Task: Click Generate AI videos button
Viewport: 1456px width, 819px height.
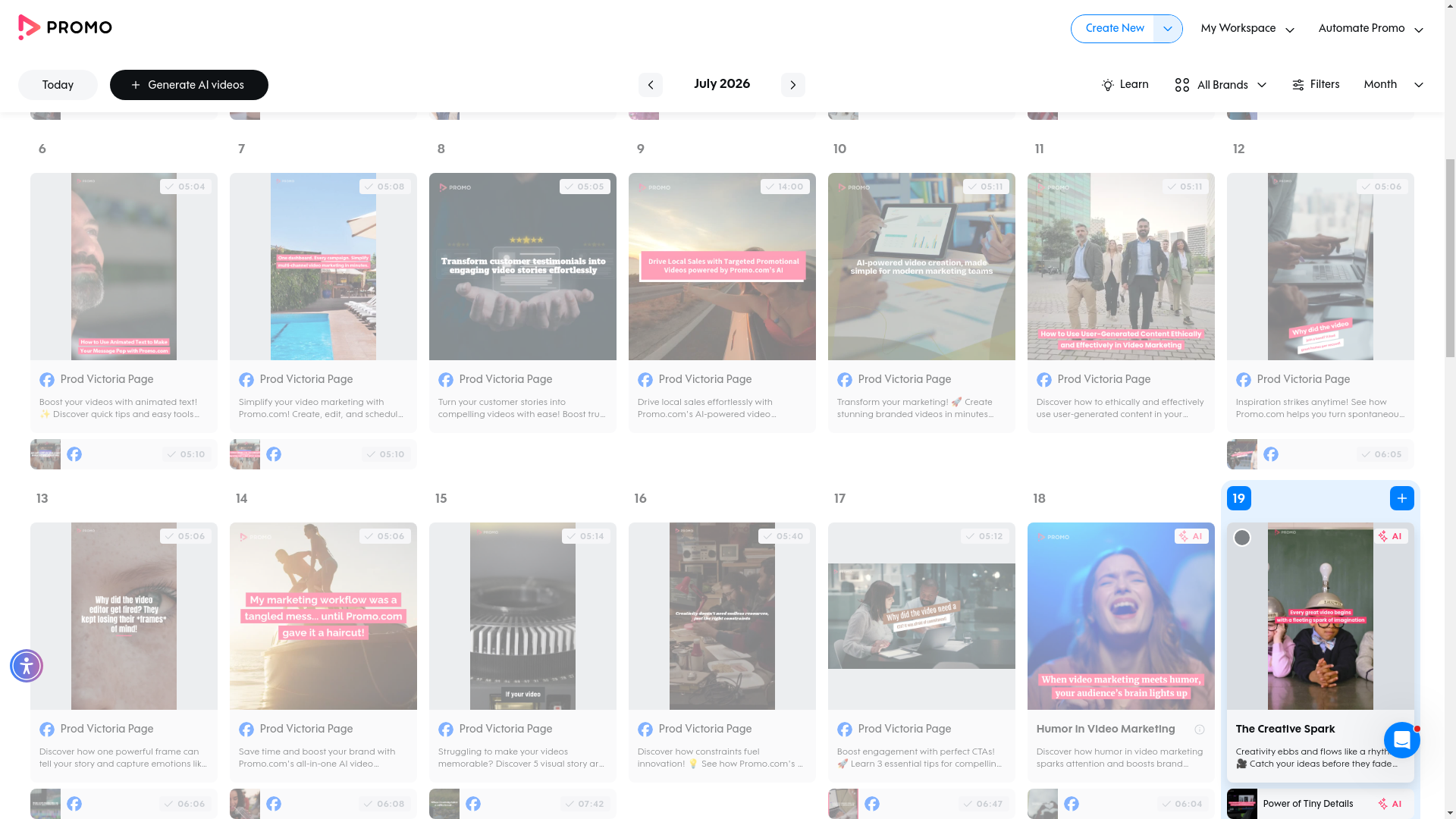Action: (189, 85)
